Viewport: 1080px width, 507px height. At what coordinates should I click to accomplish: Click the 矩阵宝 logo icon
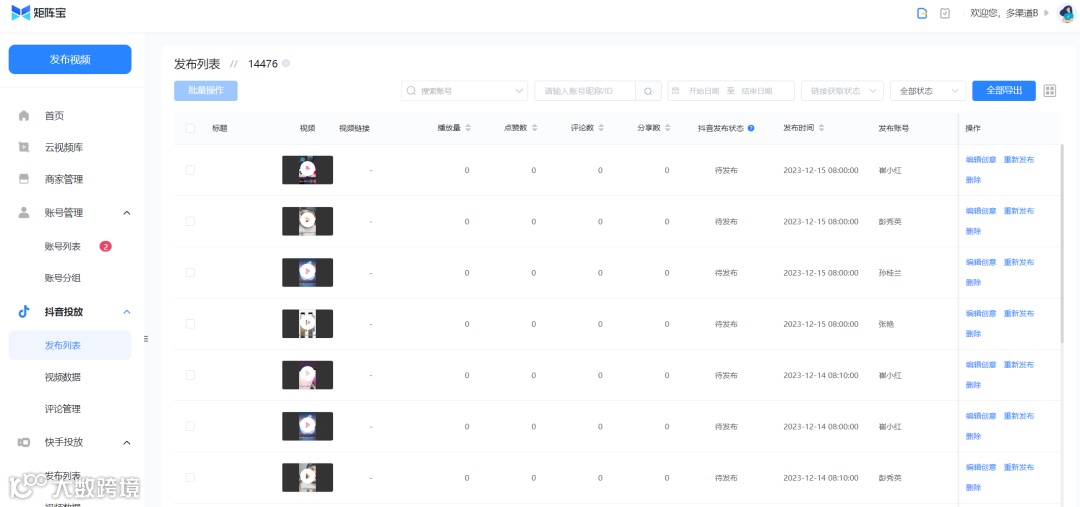coord(21,12)
